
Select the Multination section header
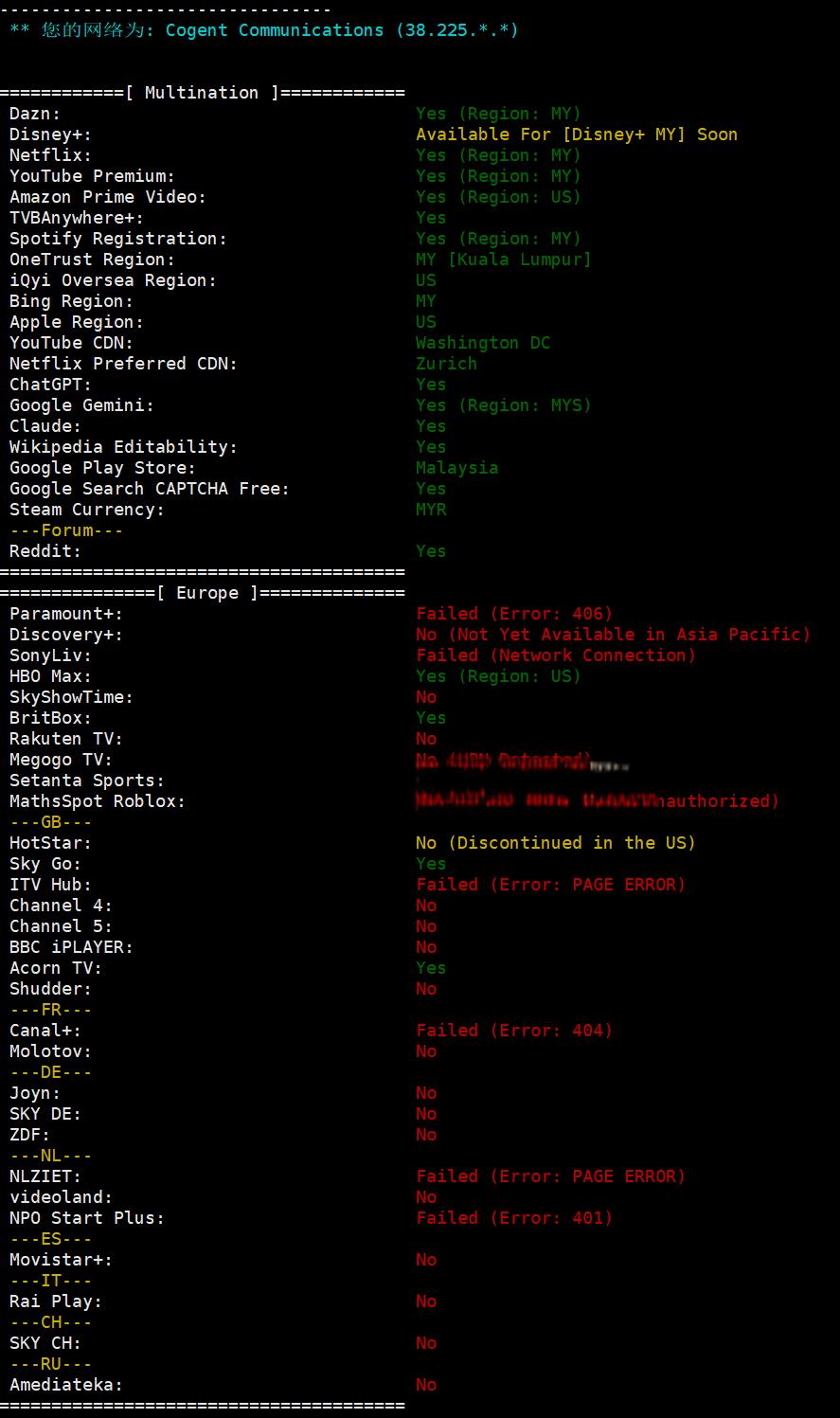[203, 93]
